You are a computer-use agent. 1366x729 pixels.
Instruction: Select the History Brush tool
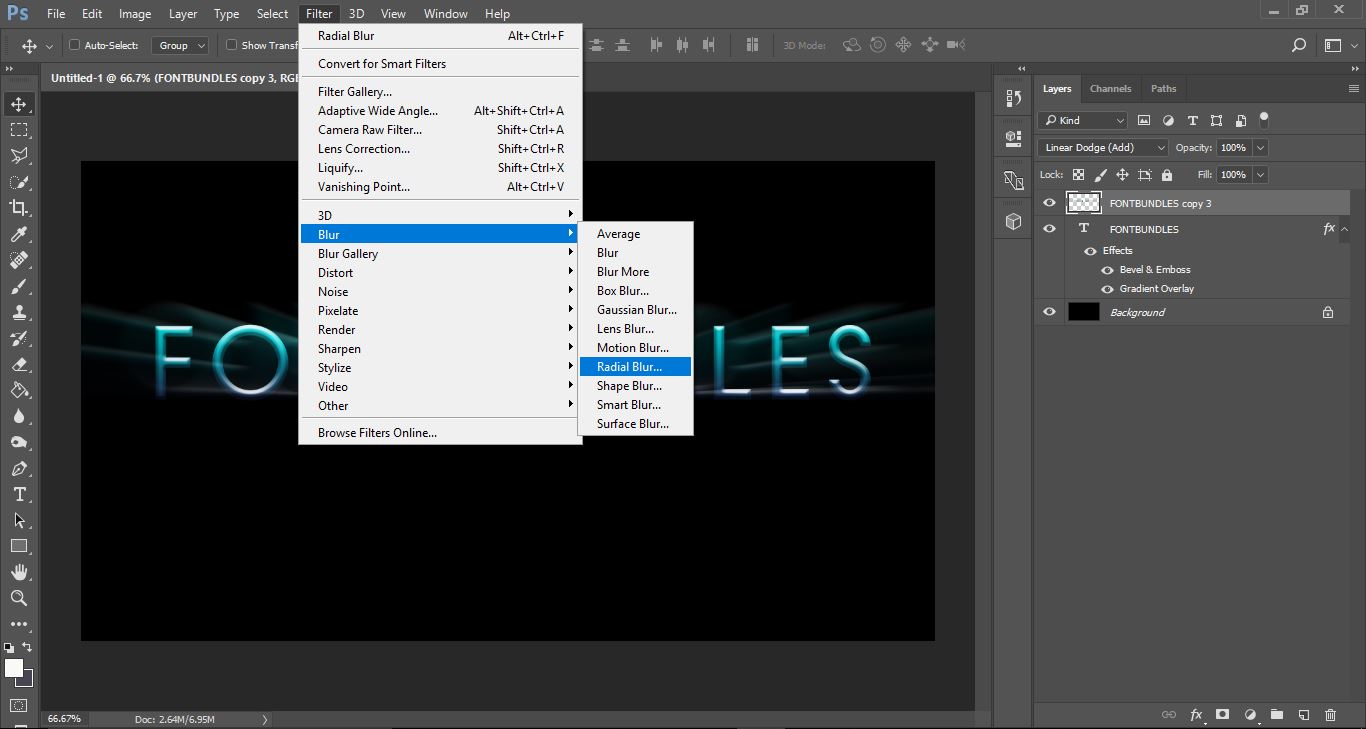pos(18,338)
